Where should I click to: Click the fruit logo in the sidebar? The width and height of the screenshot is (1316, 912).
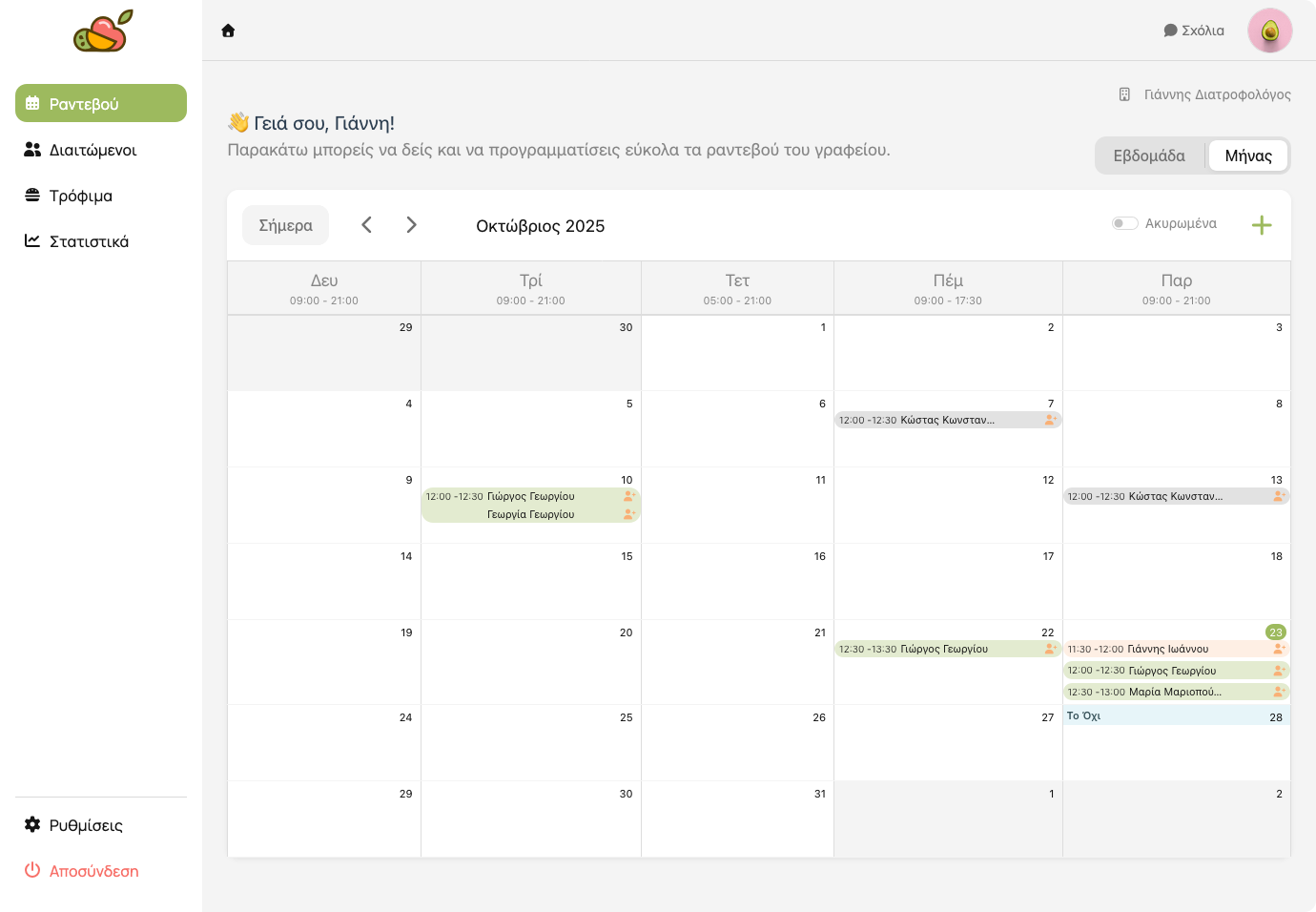pyautogui.click(x=103, y=31)
